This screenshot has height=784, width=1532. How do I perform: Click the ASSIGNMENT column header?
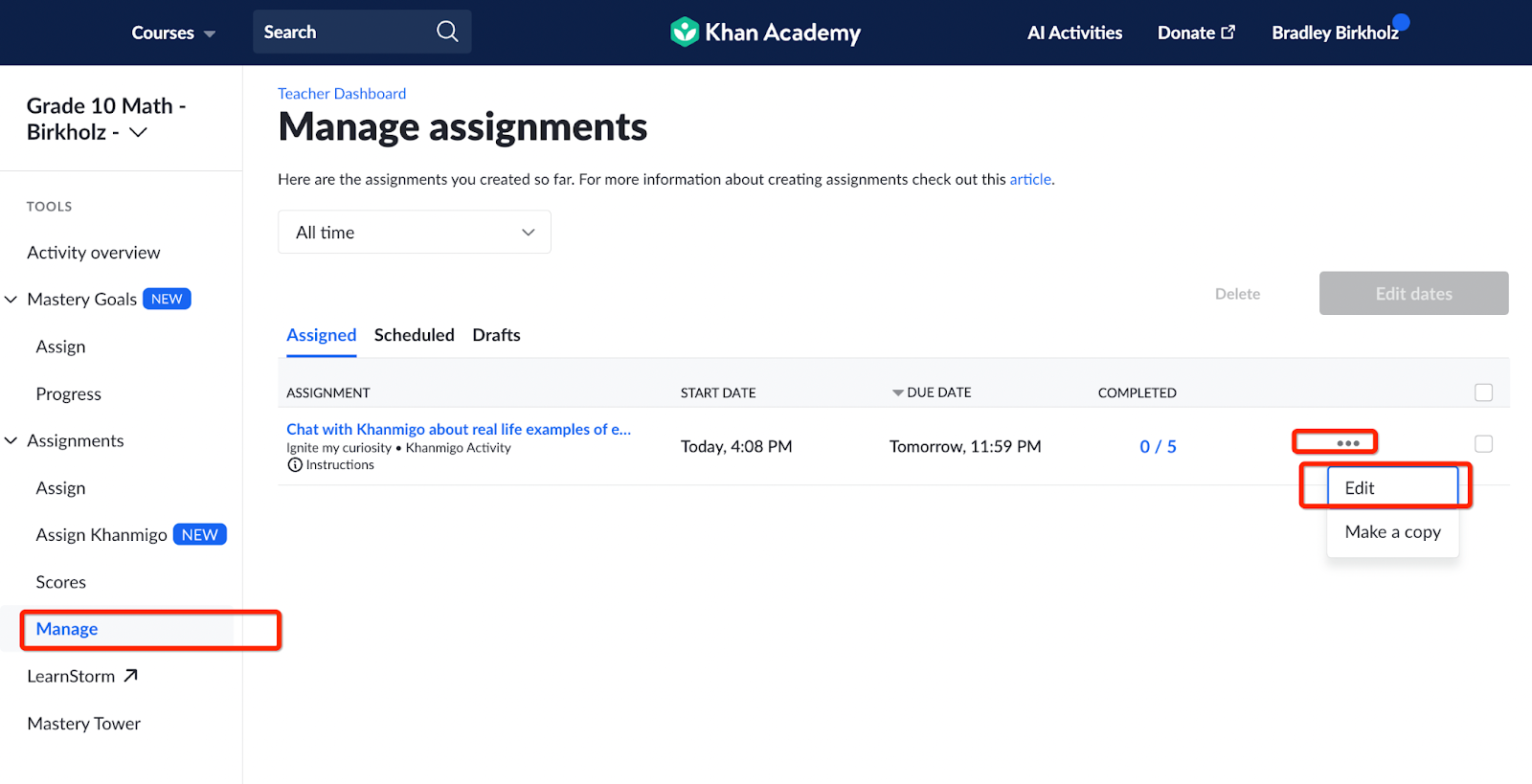(x=328, y=392)
